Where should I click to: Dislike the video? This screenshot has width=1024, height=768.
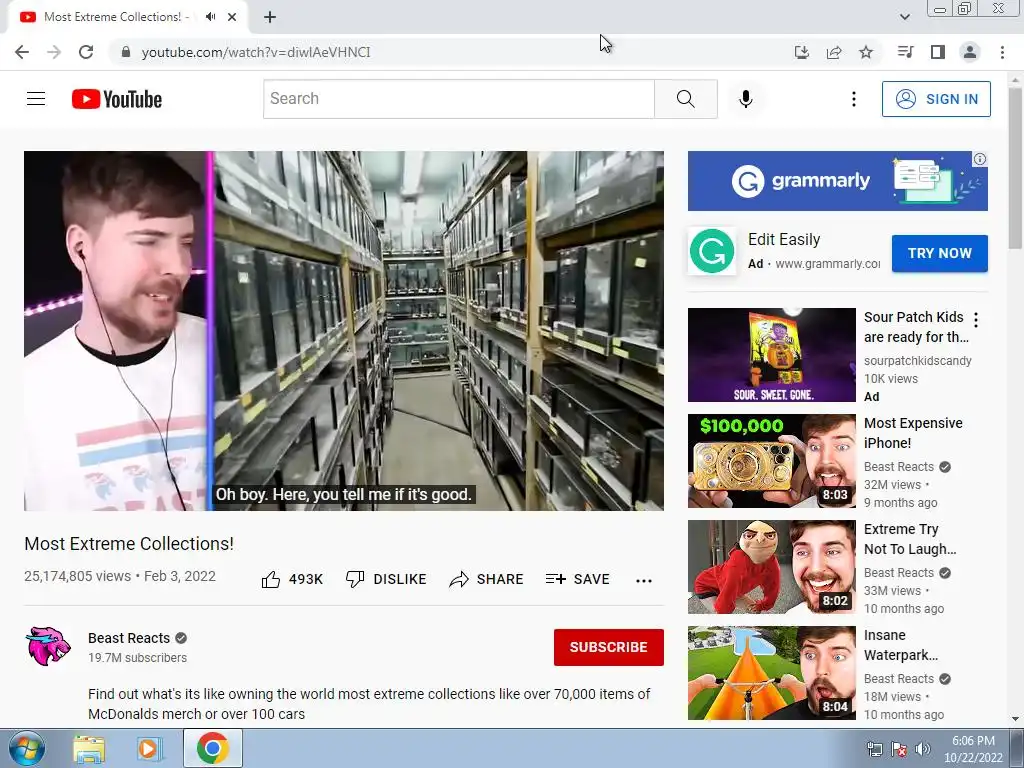(386, 579)
